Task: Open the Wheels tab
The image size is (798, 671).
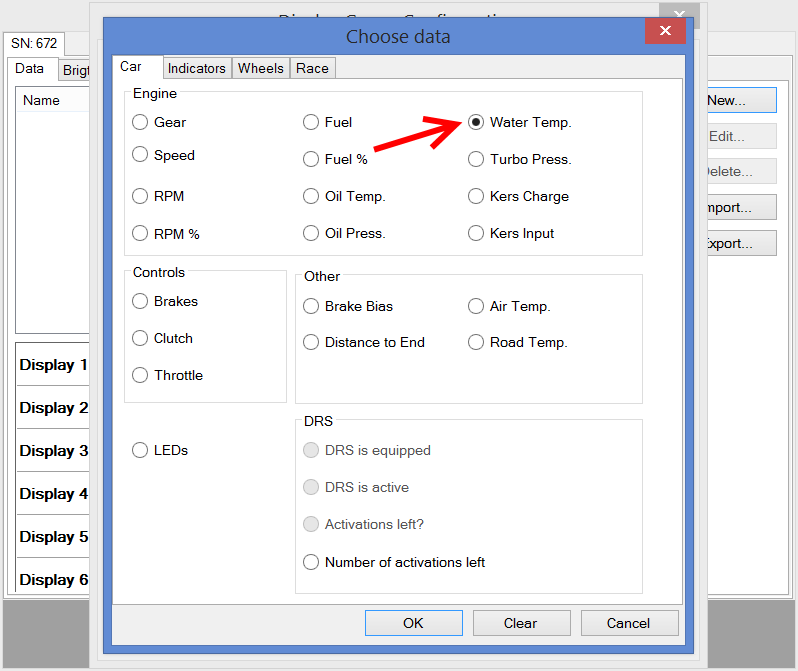Action: 261,68
